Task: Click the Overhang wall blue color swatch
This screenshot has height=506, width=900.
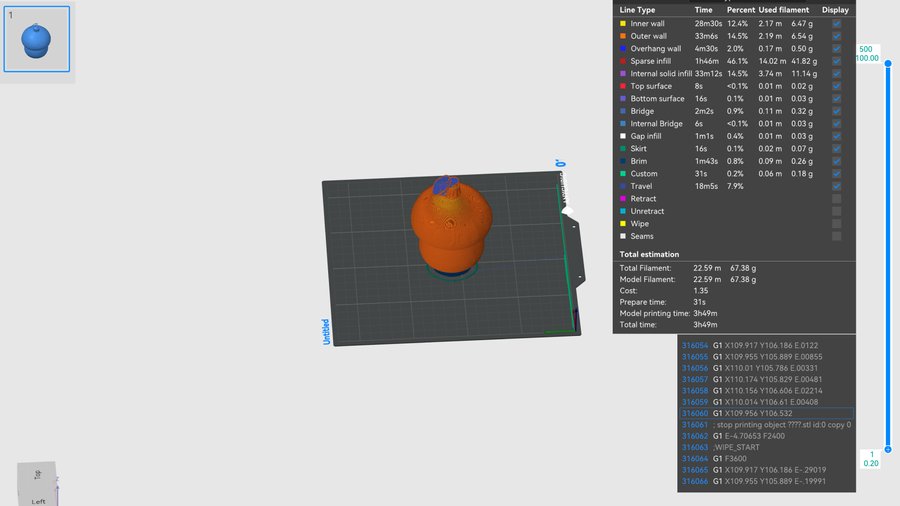Action: [623, 49]
